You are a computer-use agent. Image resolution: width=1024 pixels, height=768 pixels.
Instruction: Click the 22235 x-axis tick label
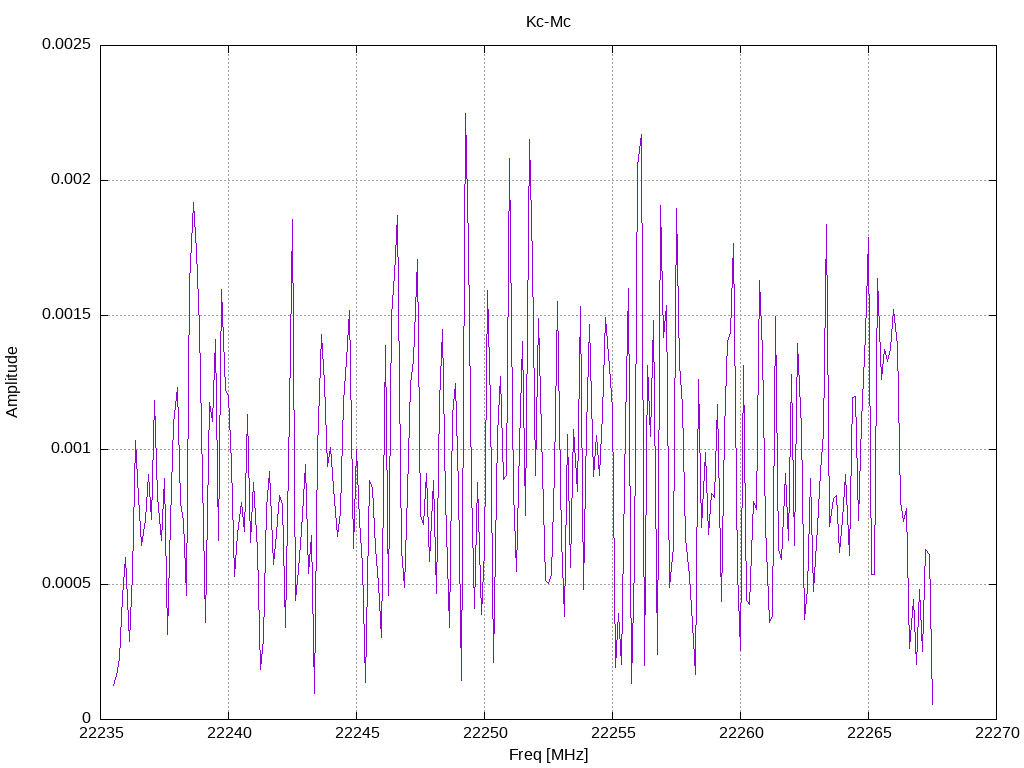tap(101, 733)
